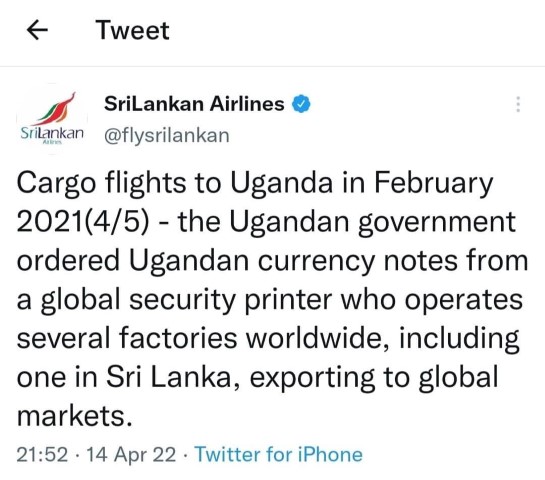Click 'global security printer' phrase in tweet
The image size is (545, 480).
pyautogui.click(x=187, y=300)
